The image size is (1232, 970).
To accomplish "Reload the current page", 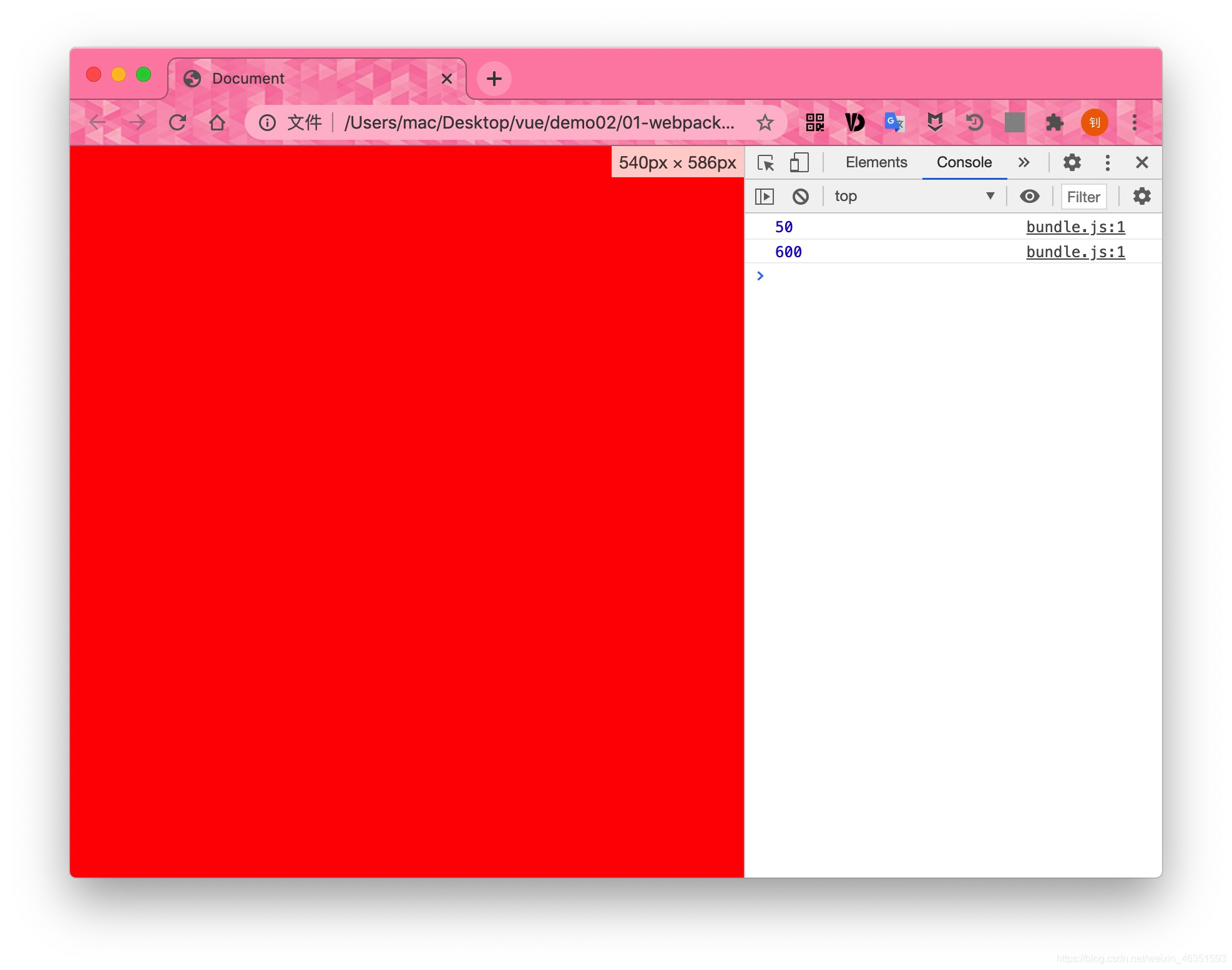I will (x=177, y=122).
